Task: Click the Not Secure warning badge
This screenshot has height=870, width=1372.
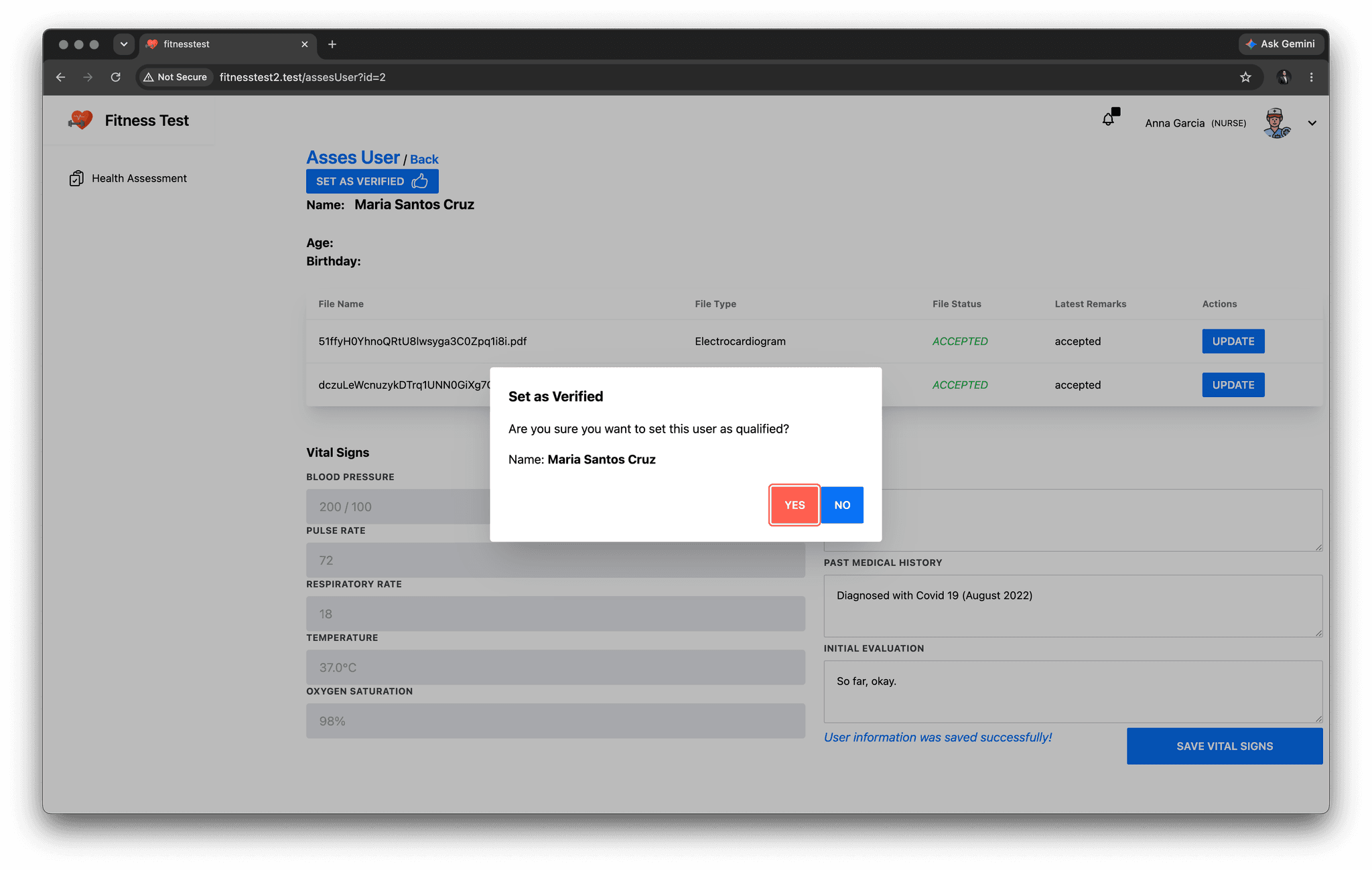Action: pyautogui.click(x=176, y=77)
